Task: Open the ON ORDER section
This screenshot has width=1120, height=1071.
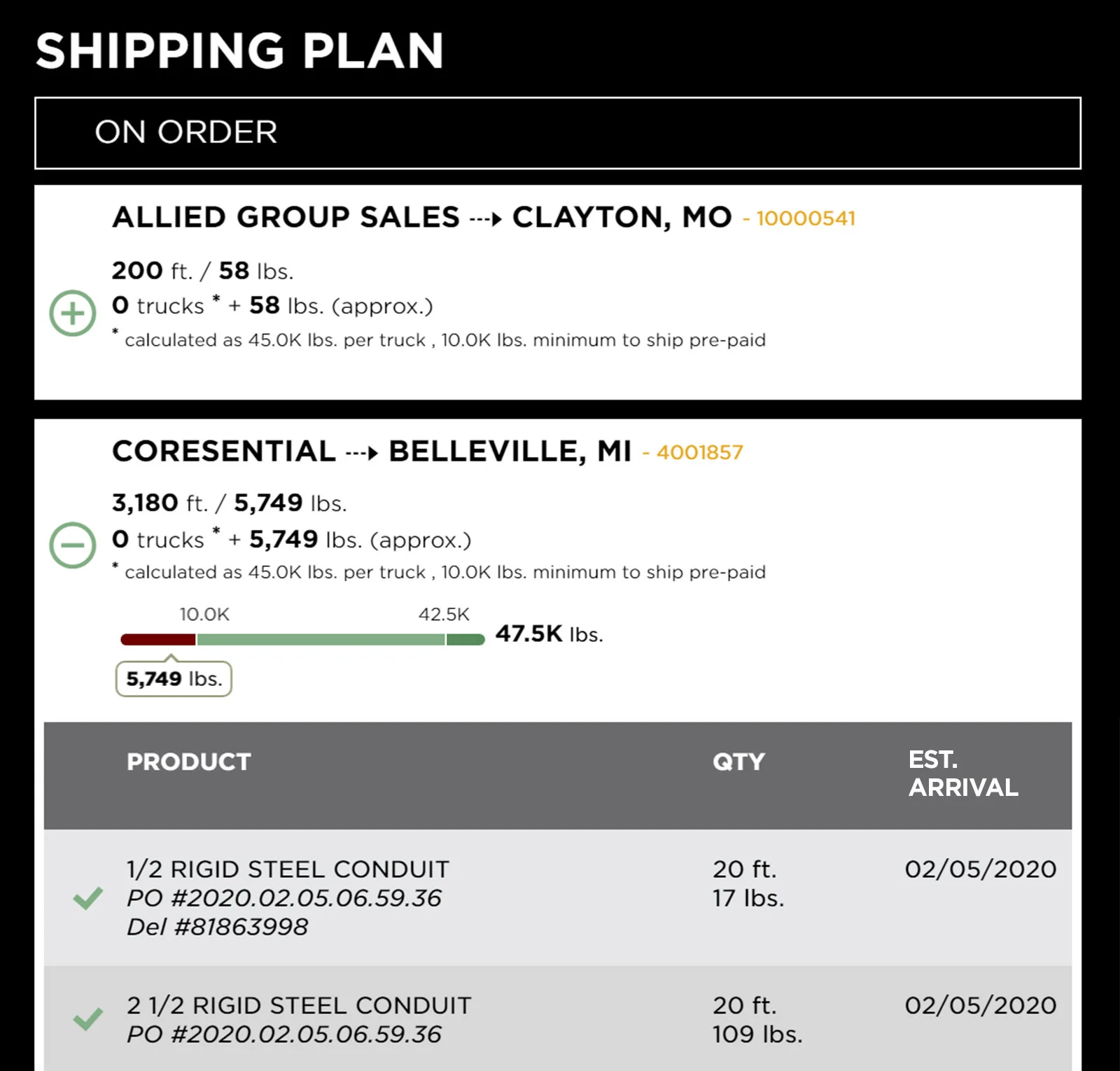Action: coord(186,132)
